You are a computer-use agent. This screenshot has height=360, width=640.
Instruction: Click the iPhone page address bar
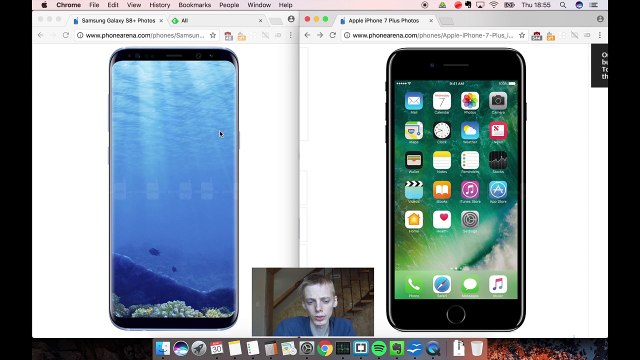click(x=435, y=36)
